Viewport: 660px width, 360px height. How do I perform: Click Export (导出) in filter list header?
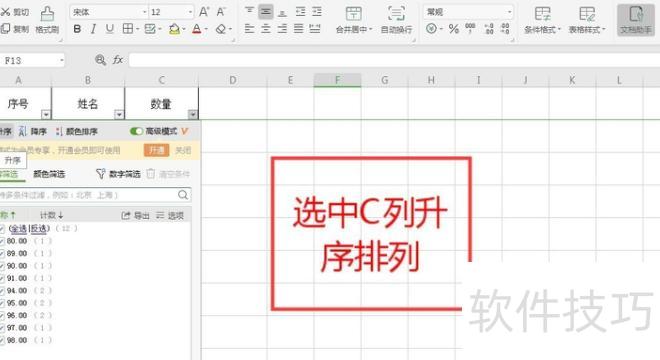click(135, 216)
